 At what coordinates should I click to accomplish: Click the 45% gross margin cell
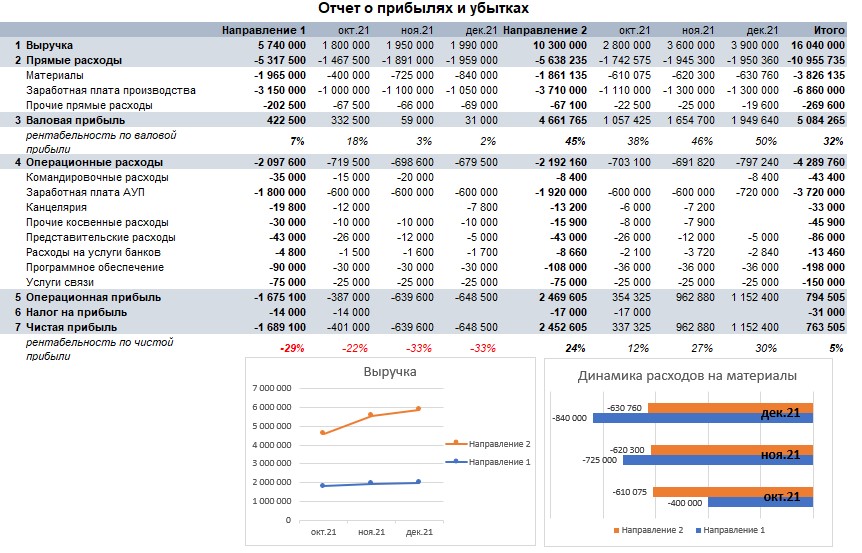[x=576, y=140]
